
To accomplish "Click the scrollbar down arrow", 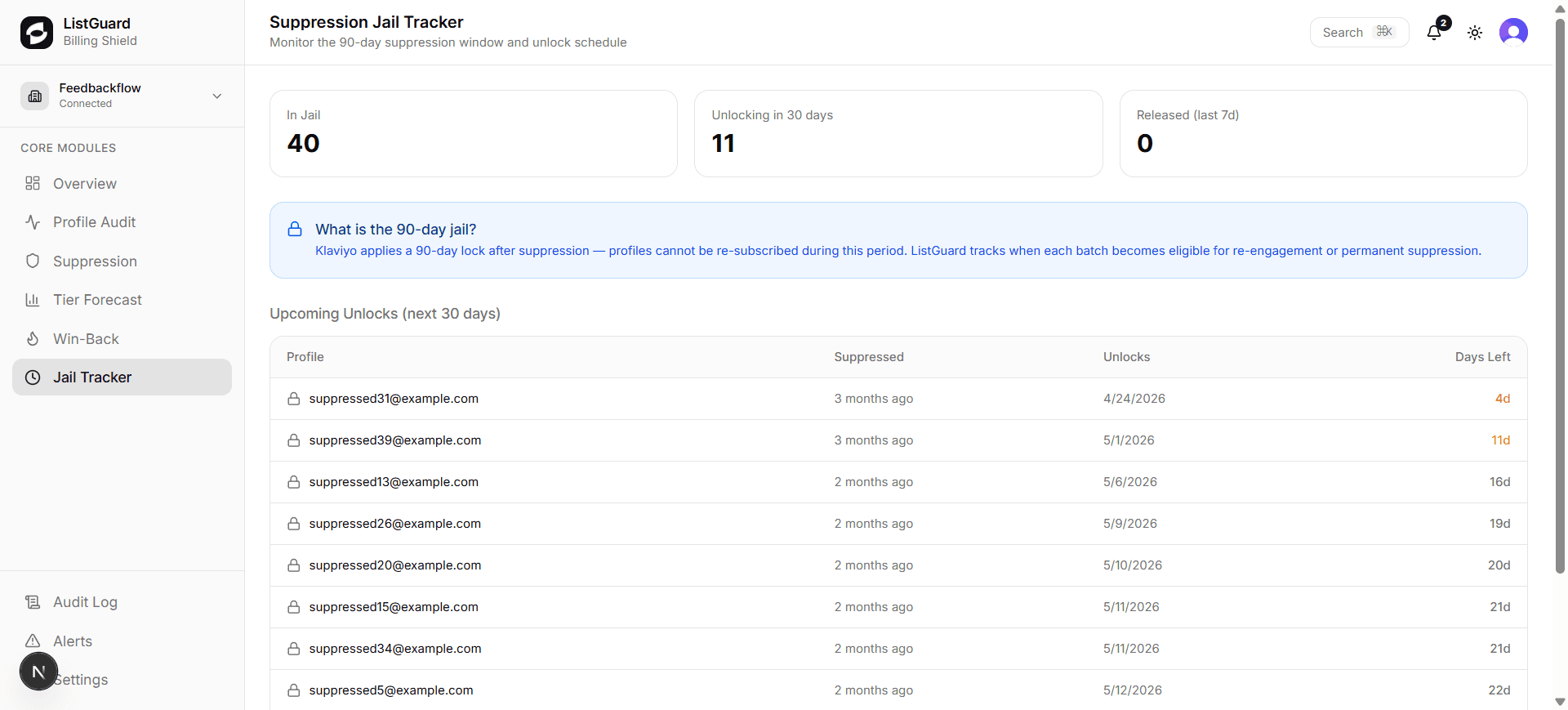I will click(x=1560, y=702).
